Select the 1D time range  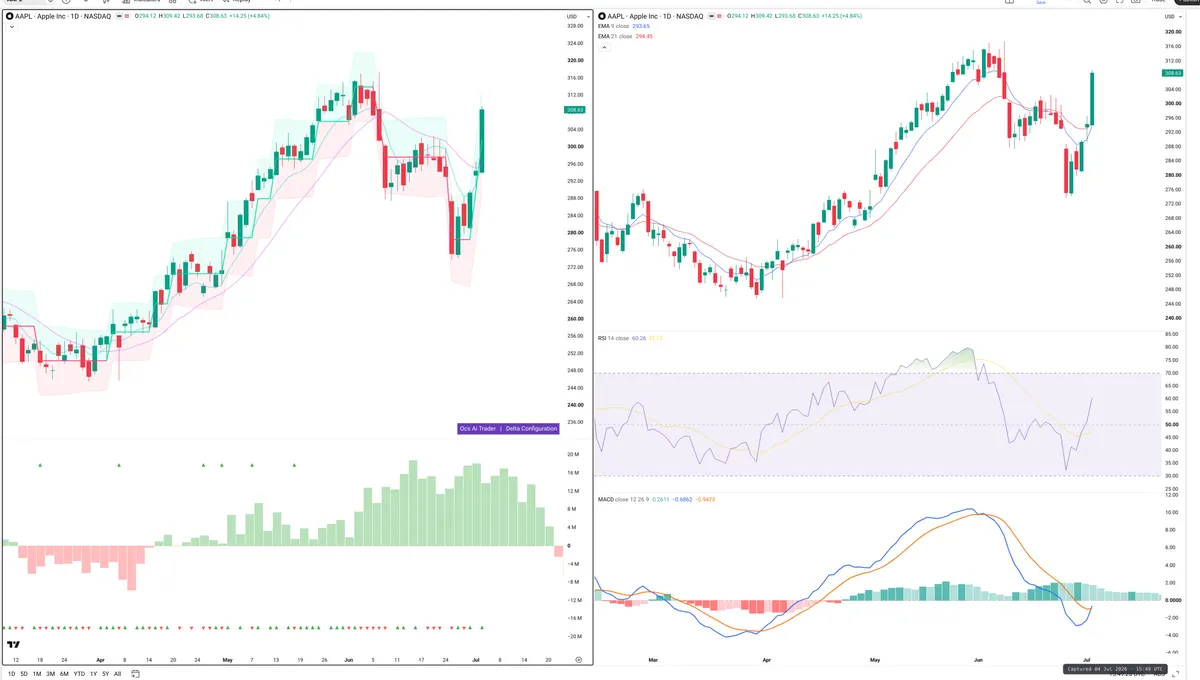11,674
